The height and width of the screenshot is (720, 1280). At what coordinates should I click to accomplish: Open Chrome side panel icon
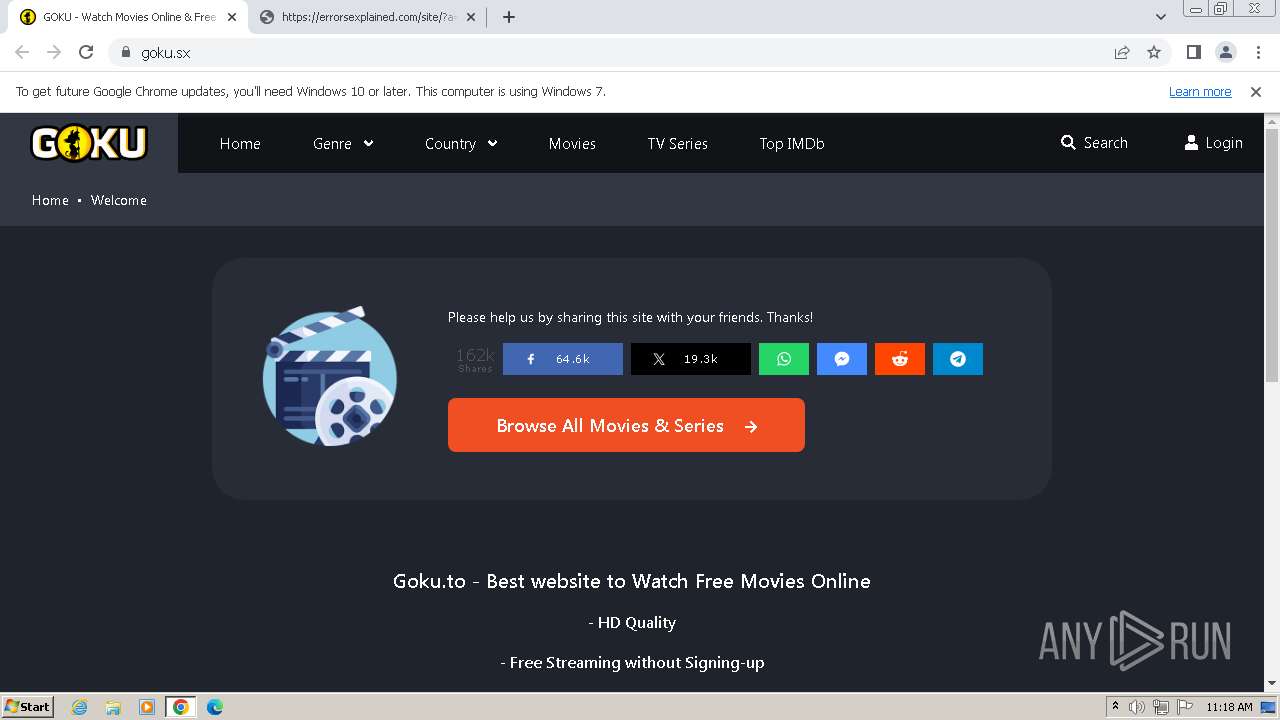click(x=1194, y=53)
